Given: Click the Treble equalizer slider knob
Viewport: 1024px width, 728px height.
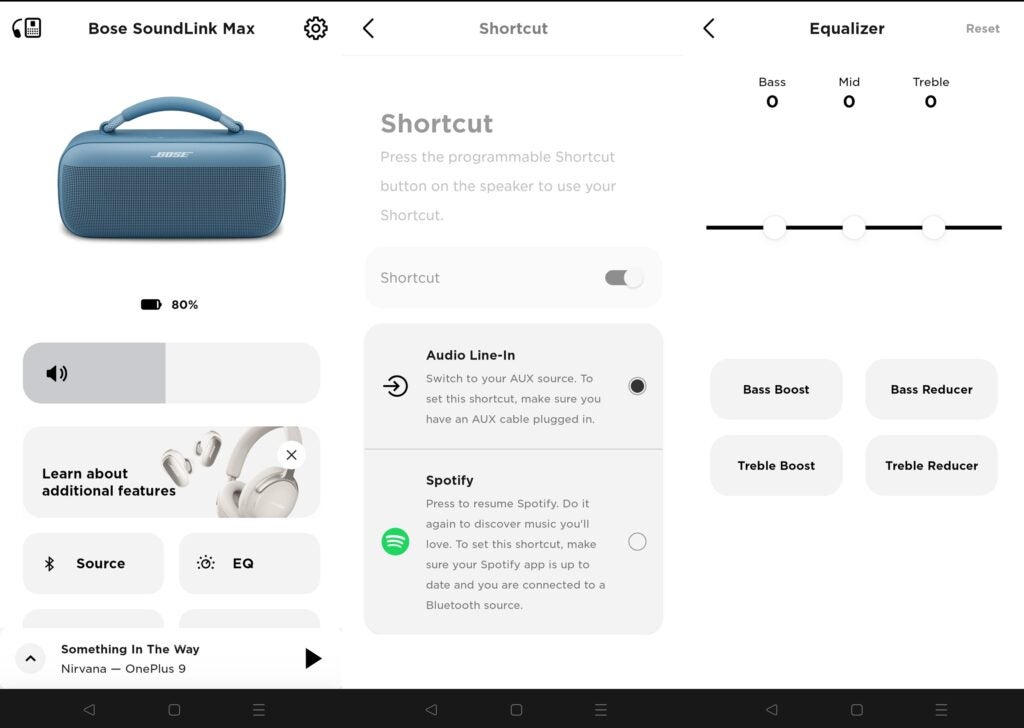Looking at the screenshot, I should click(933, 227).
